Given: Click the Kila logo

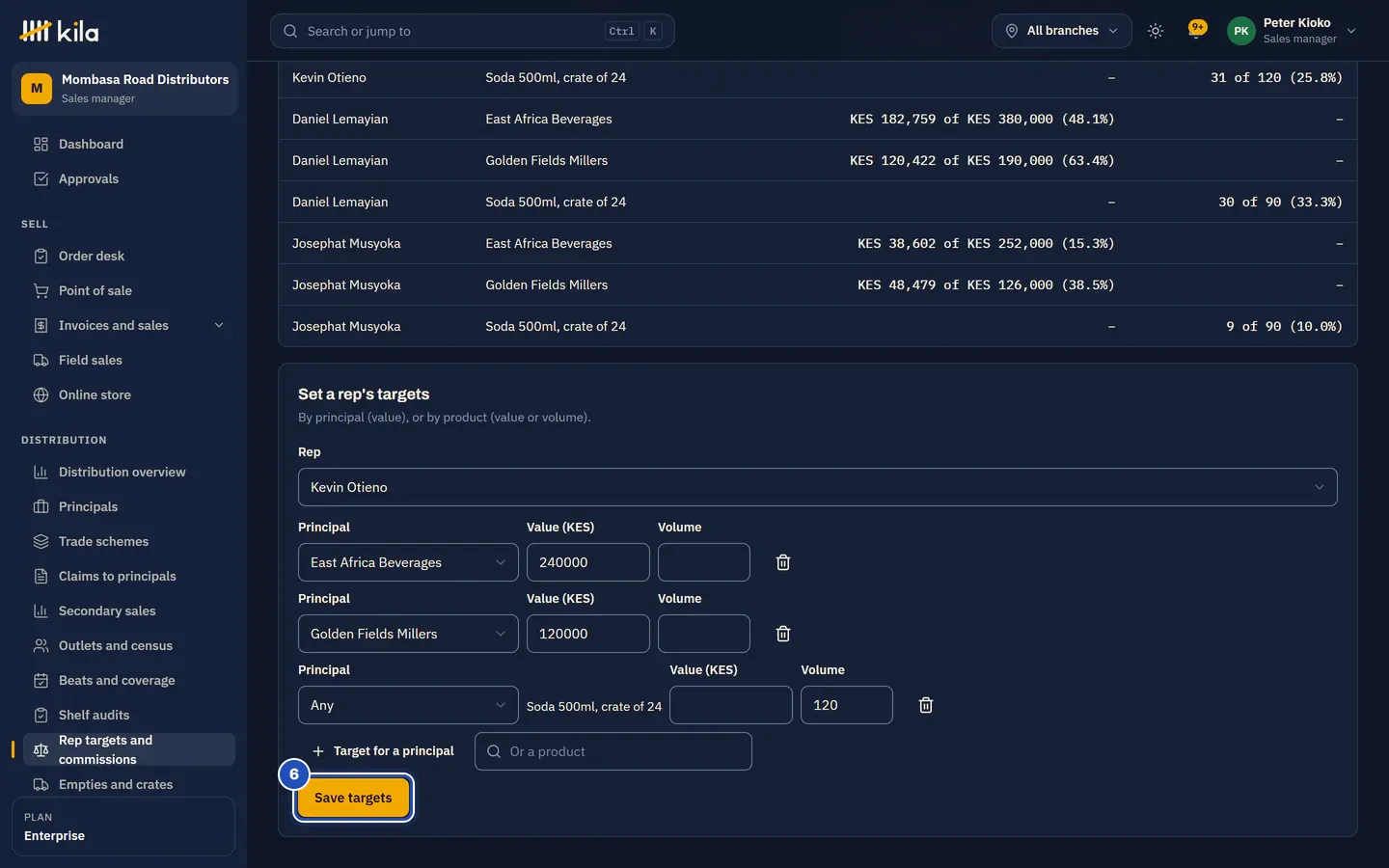Looking at the screenshot, I should (59, 31).
